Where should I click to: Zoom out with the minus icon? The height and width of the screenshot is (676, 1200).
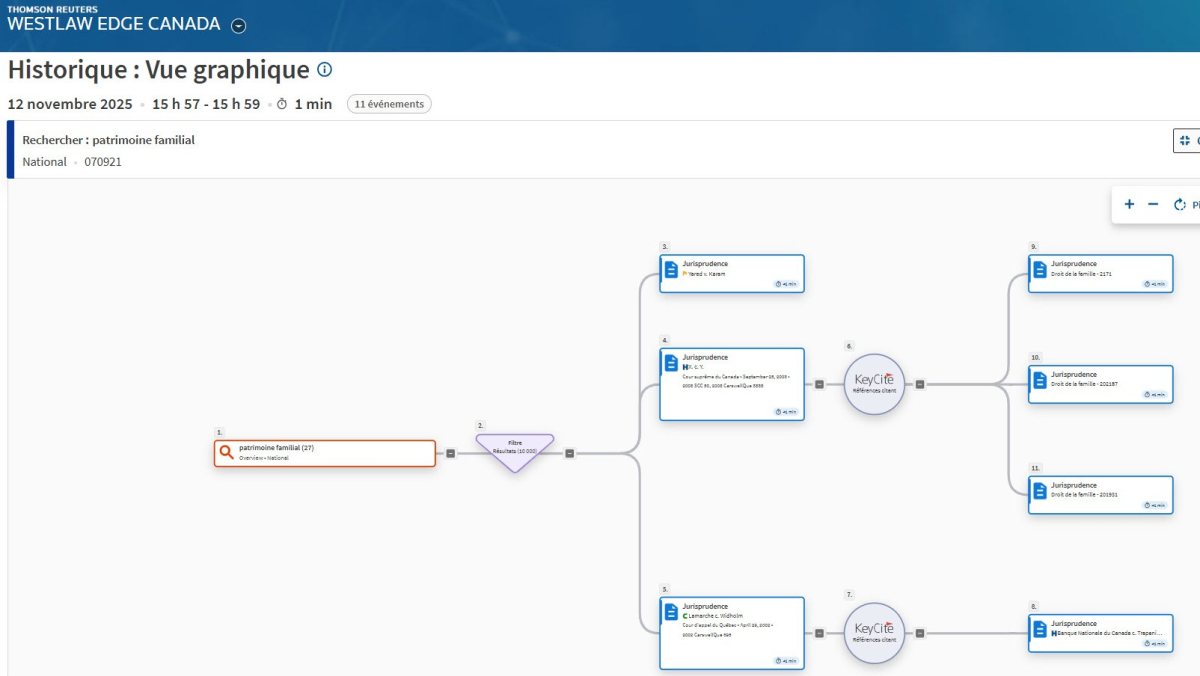pos(1153,204)
